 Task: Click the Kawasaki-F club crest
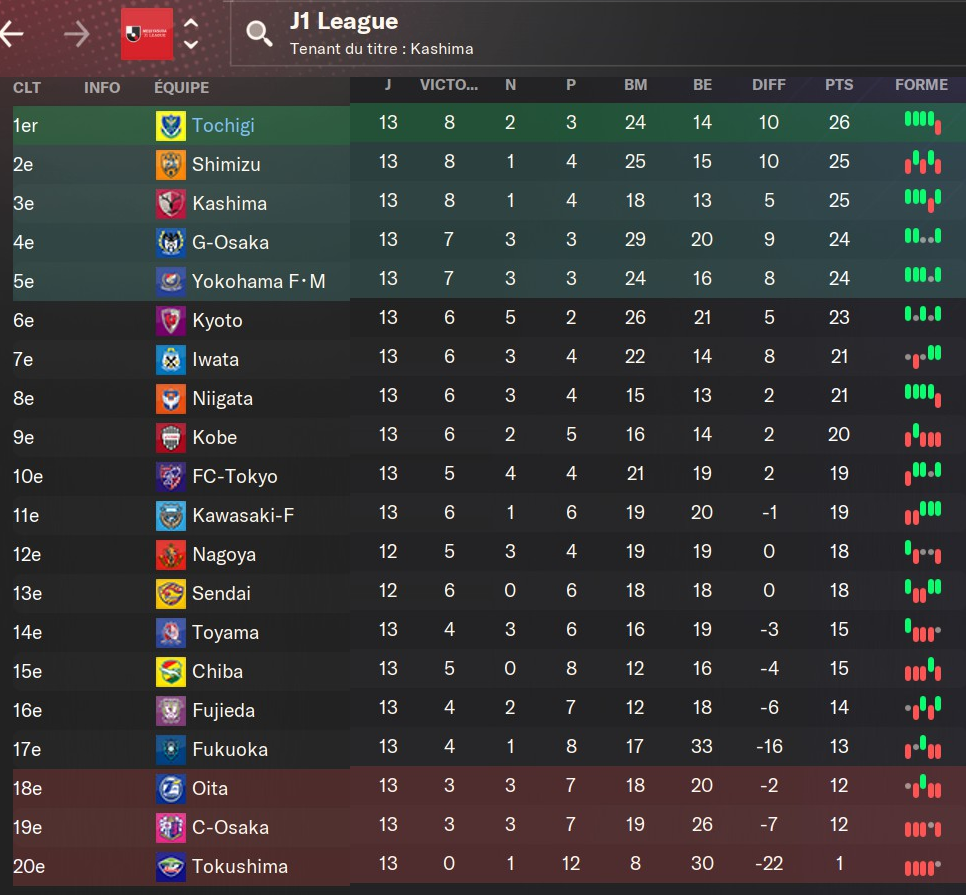coord(170,515)
